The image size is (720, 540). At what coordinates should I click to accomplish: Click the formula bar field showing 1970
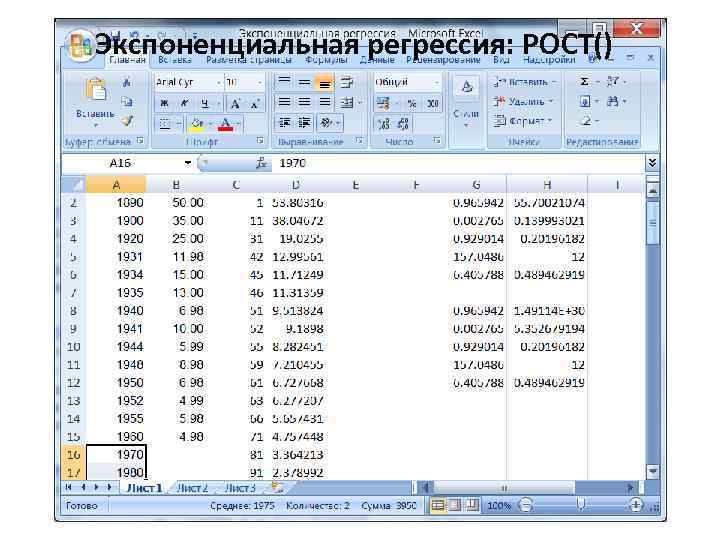coord(458,163)
